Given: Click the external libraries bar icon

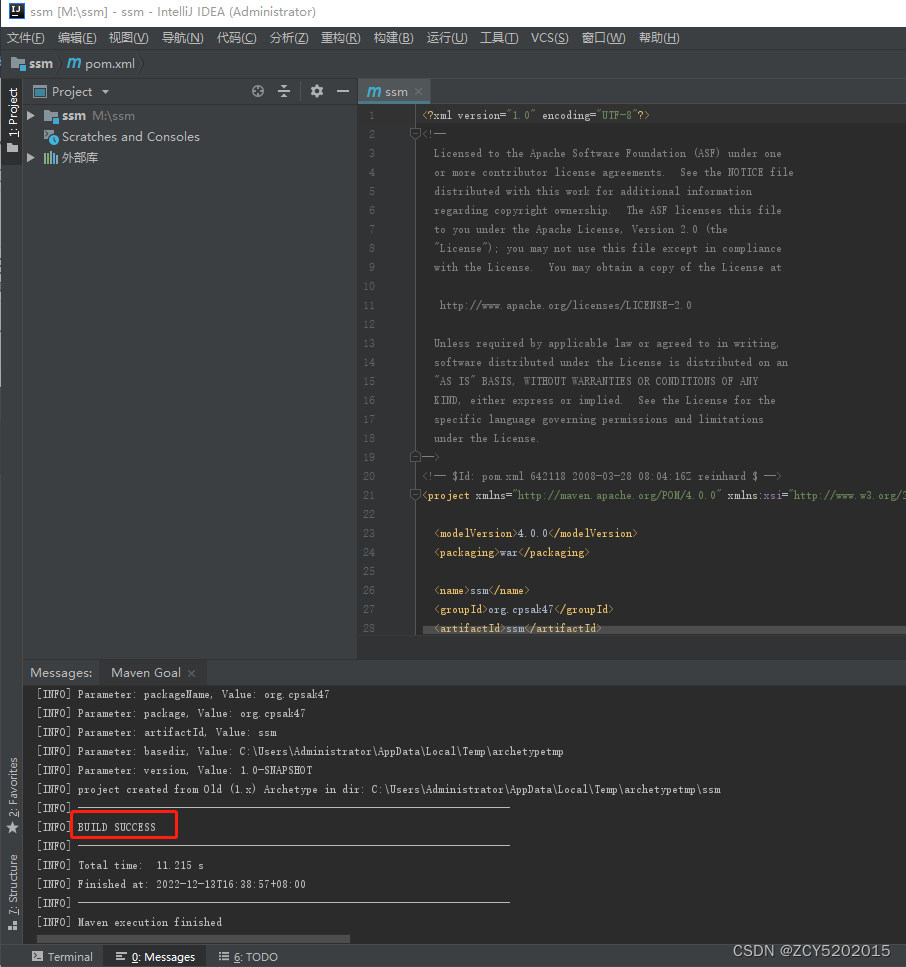Looking at the screenshot, I should tap(51, 158).
